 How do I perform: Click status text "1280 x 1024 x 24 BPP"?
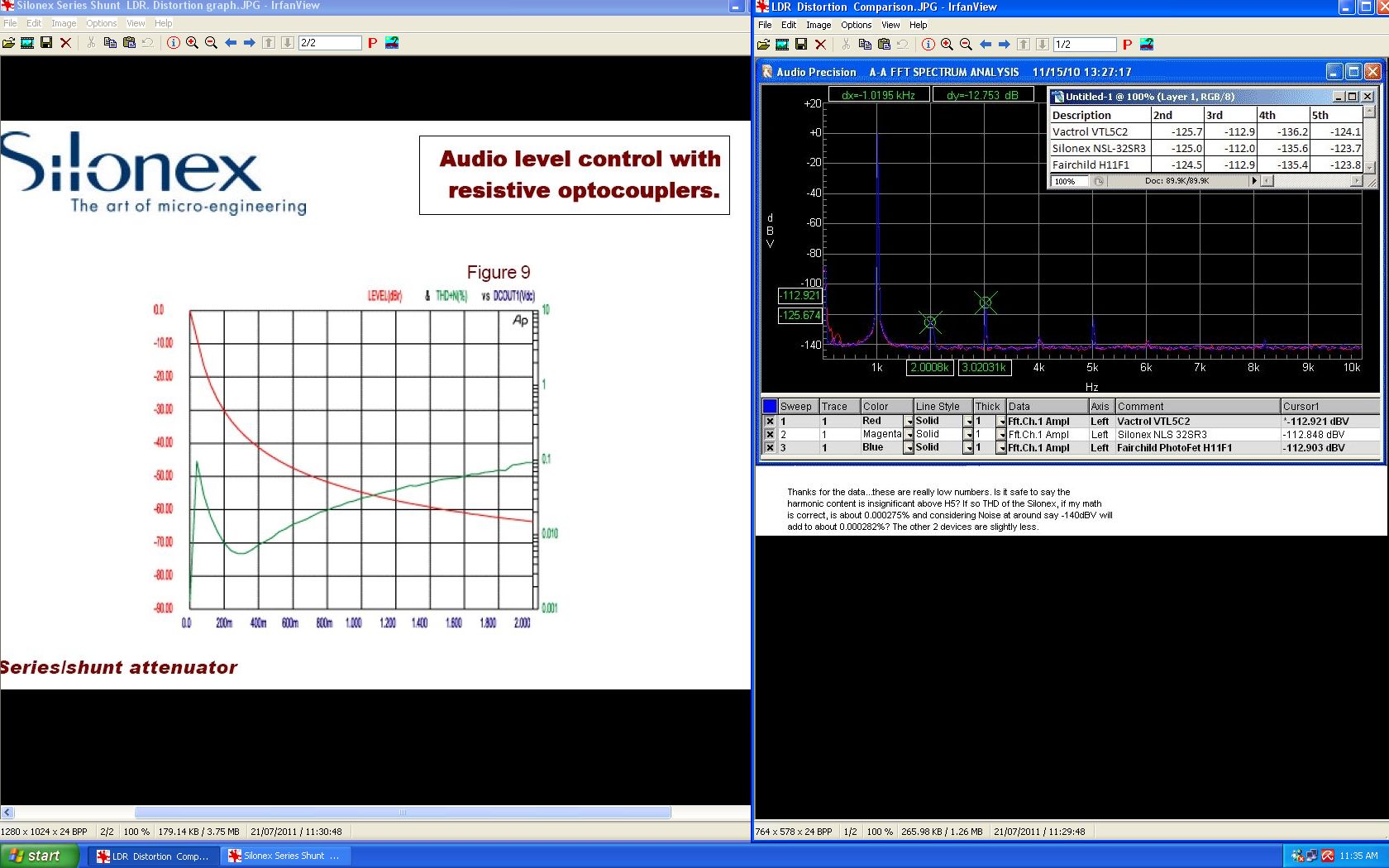click(x=45, y=832)
